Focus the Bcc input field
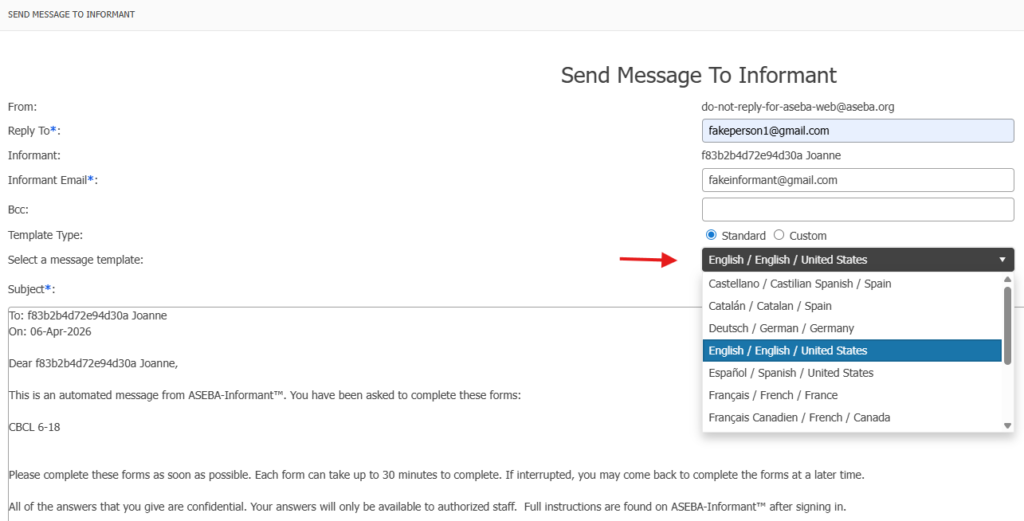Image resolution: width=1024 pixels, height=521 pixels. [x=858, y=209]
